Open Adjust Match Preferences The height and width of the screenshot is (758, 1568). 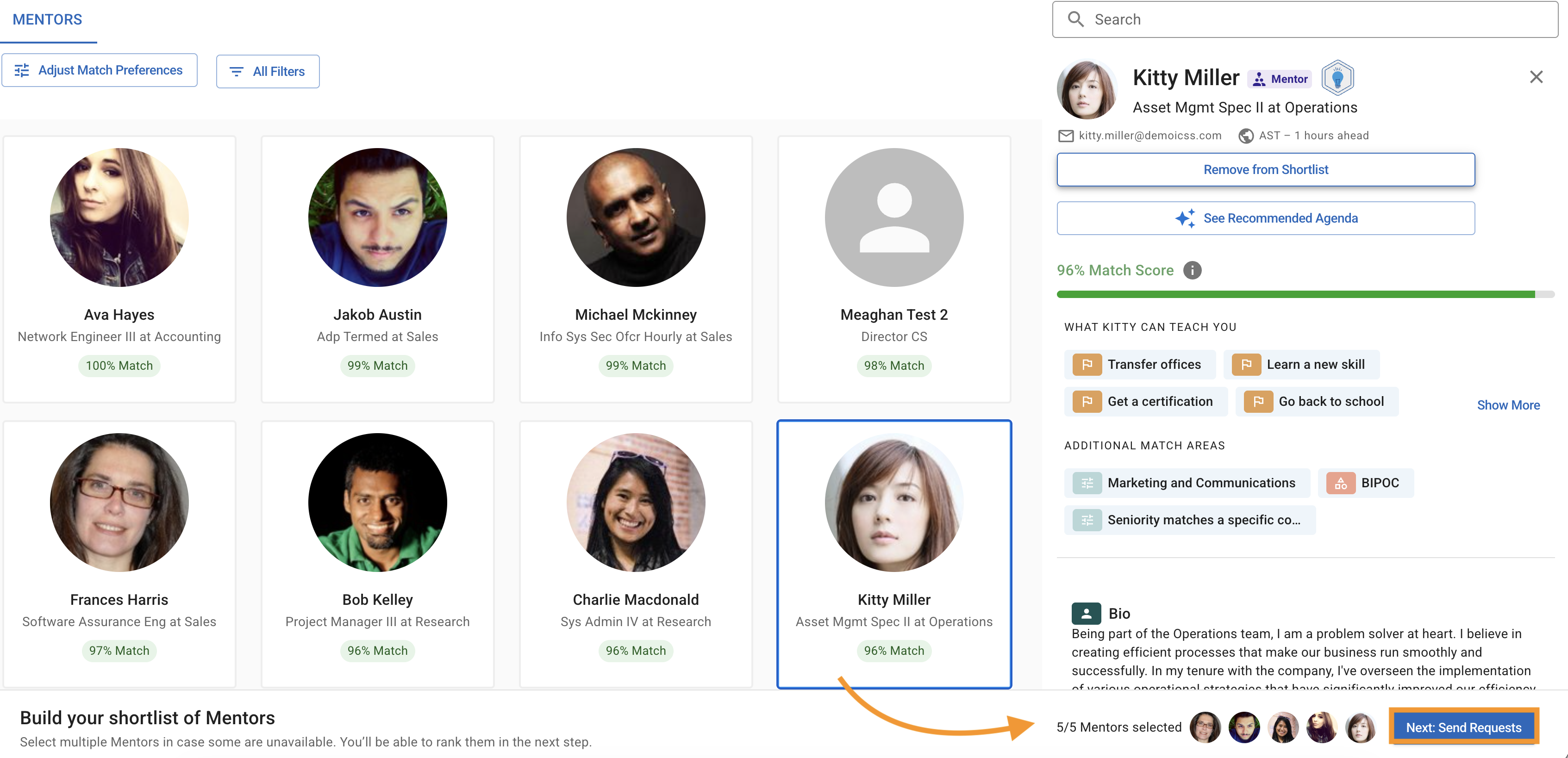(x=99, y=70)
